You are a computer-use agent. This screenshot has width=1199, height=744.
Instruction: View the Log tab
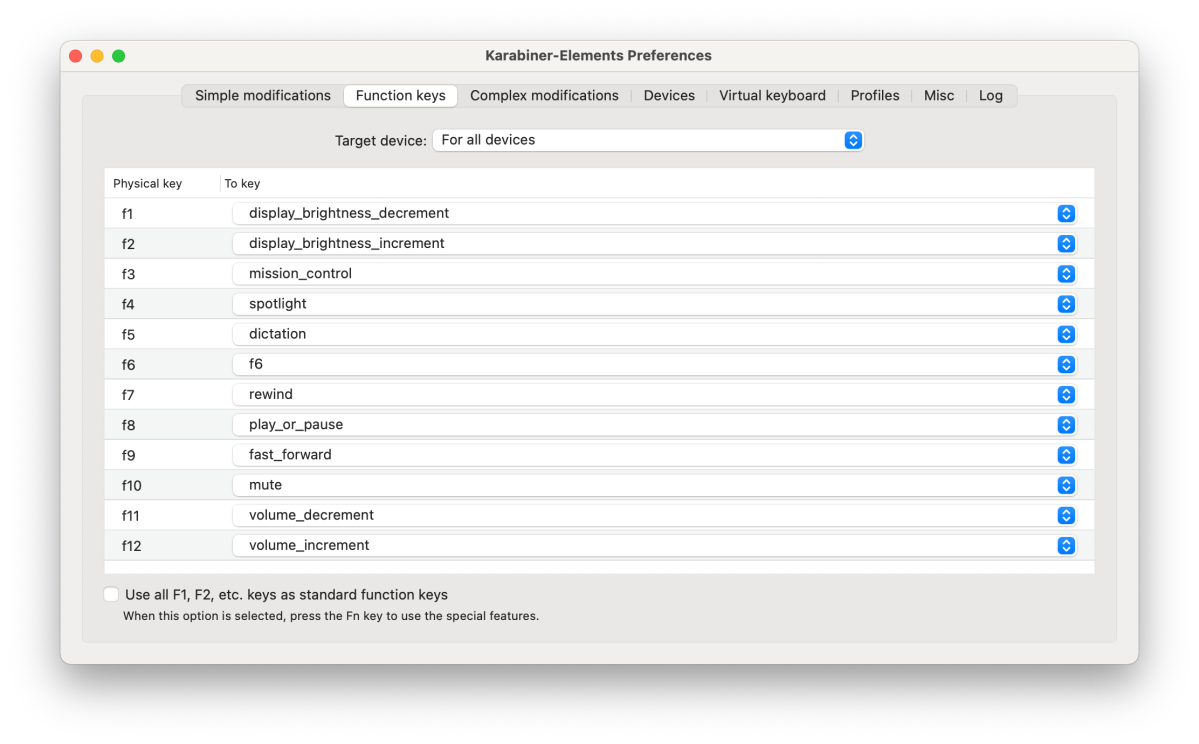(990, 96)
